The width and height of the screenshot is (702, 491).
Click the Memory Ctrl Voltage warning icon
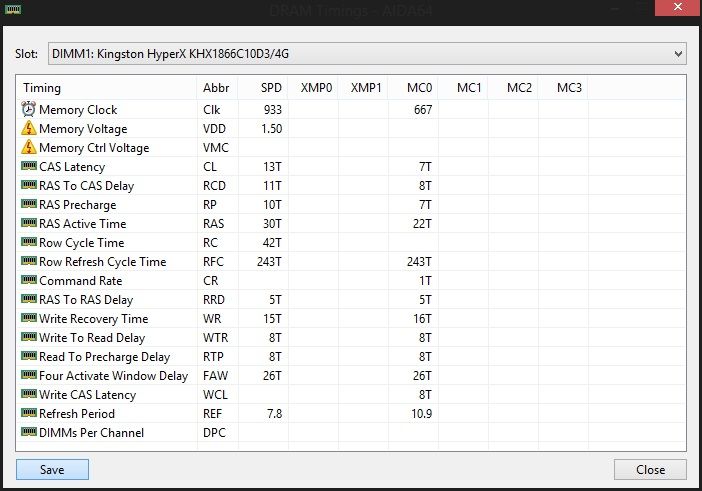click(29, 147)
